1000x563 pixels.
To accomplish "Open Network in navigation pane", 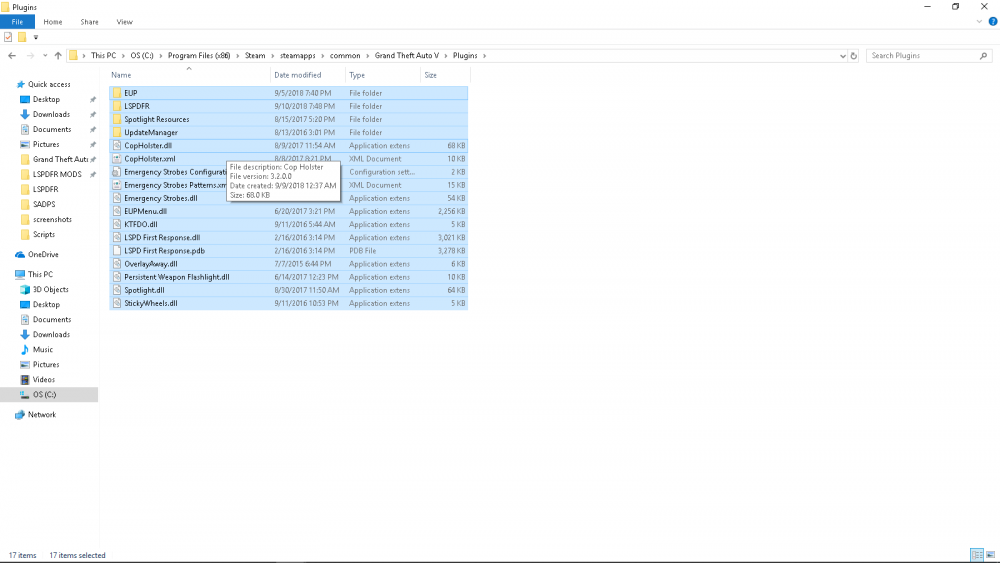I will point(41,414).
